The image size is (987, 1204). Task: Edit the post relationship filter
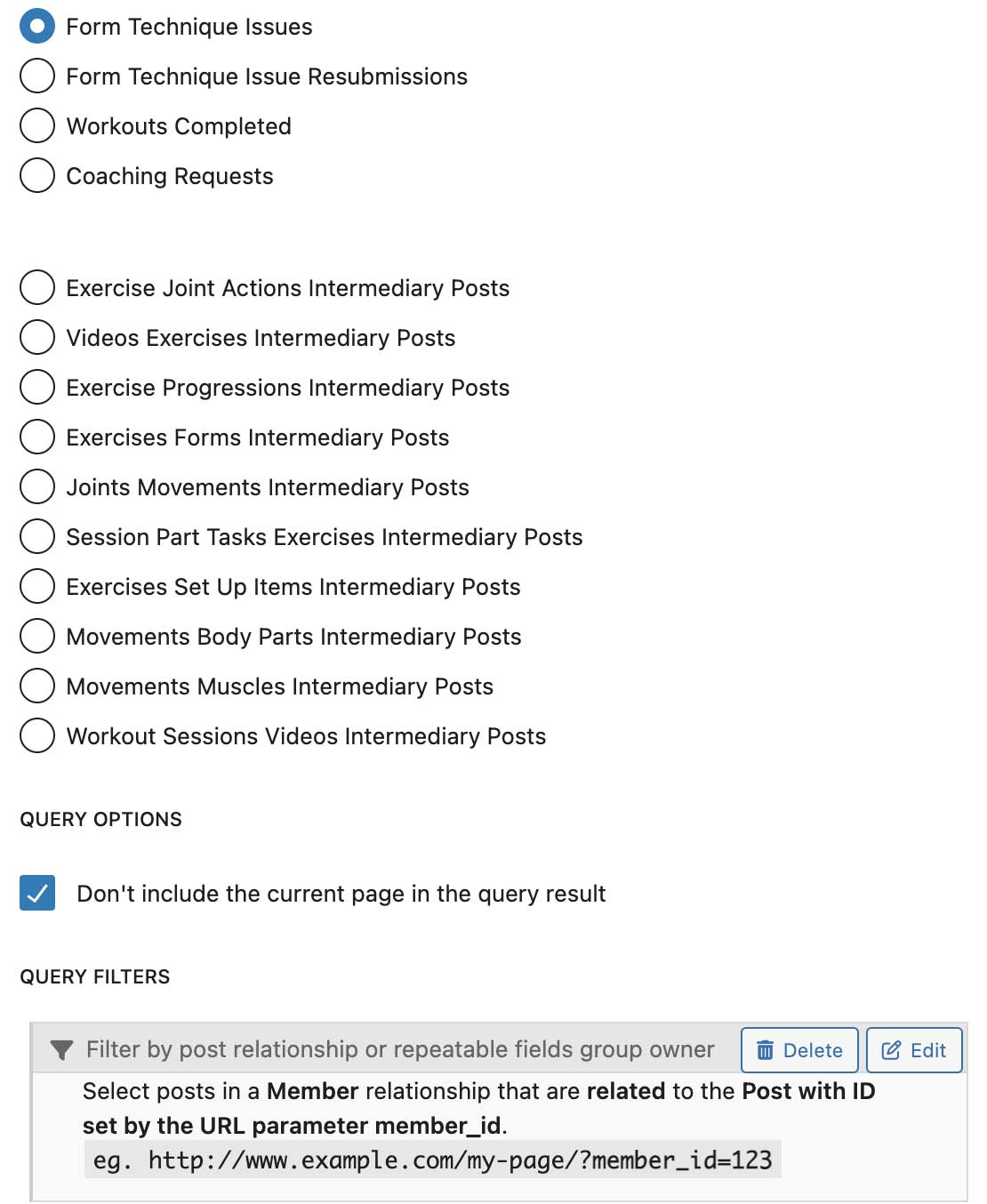[x=914, y=1050]
